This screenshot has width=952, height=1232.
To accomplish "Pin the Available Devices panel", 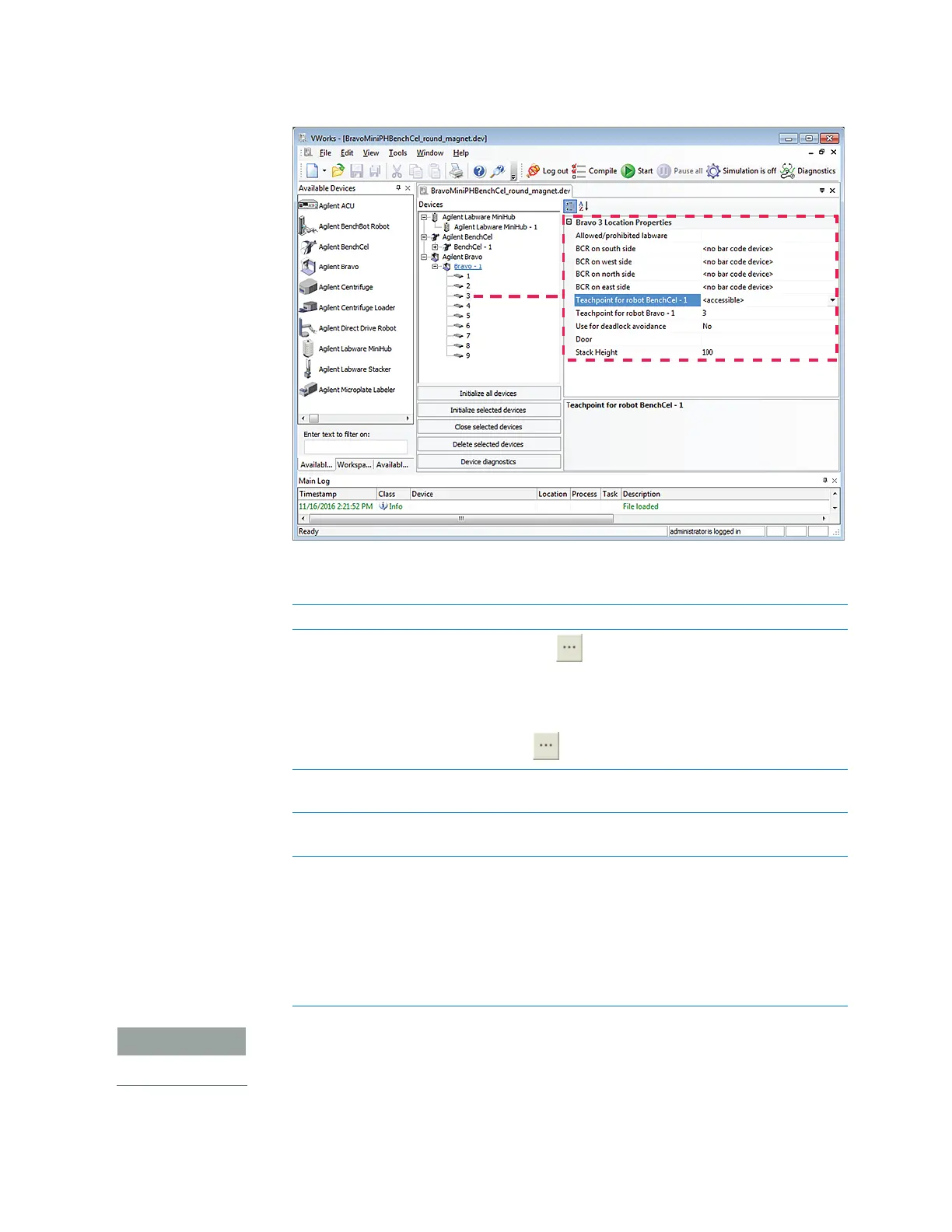I will 398,188.
